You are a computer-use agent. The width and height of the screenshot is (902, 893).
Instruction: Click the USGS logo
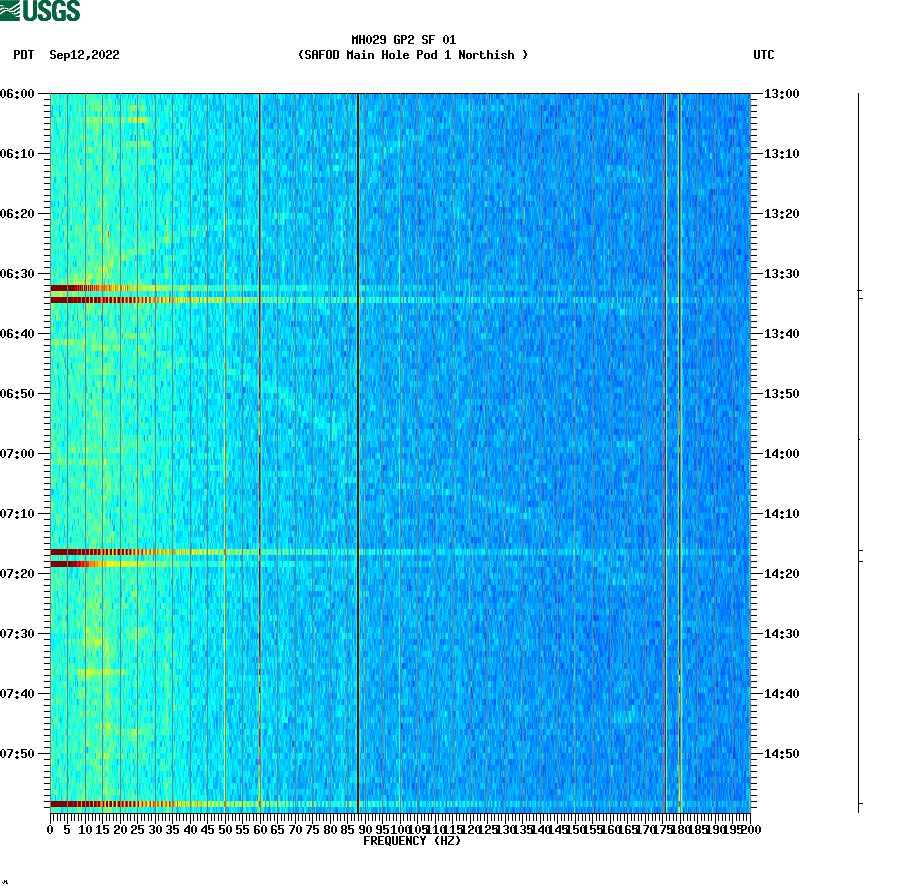pos(40,13)
